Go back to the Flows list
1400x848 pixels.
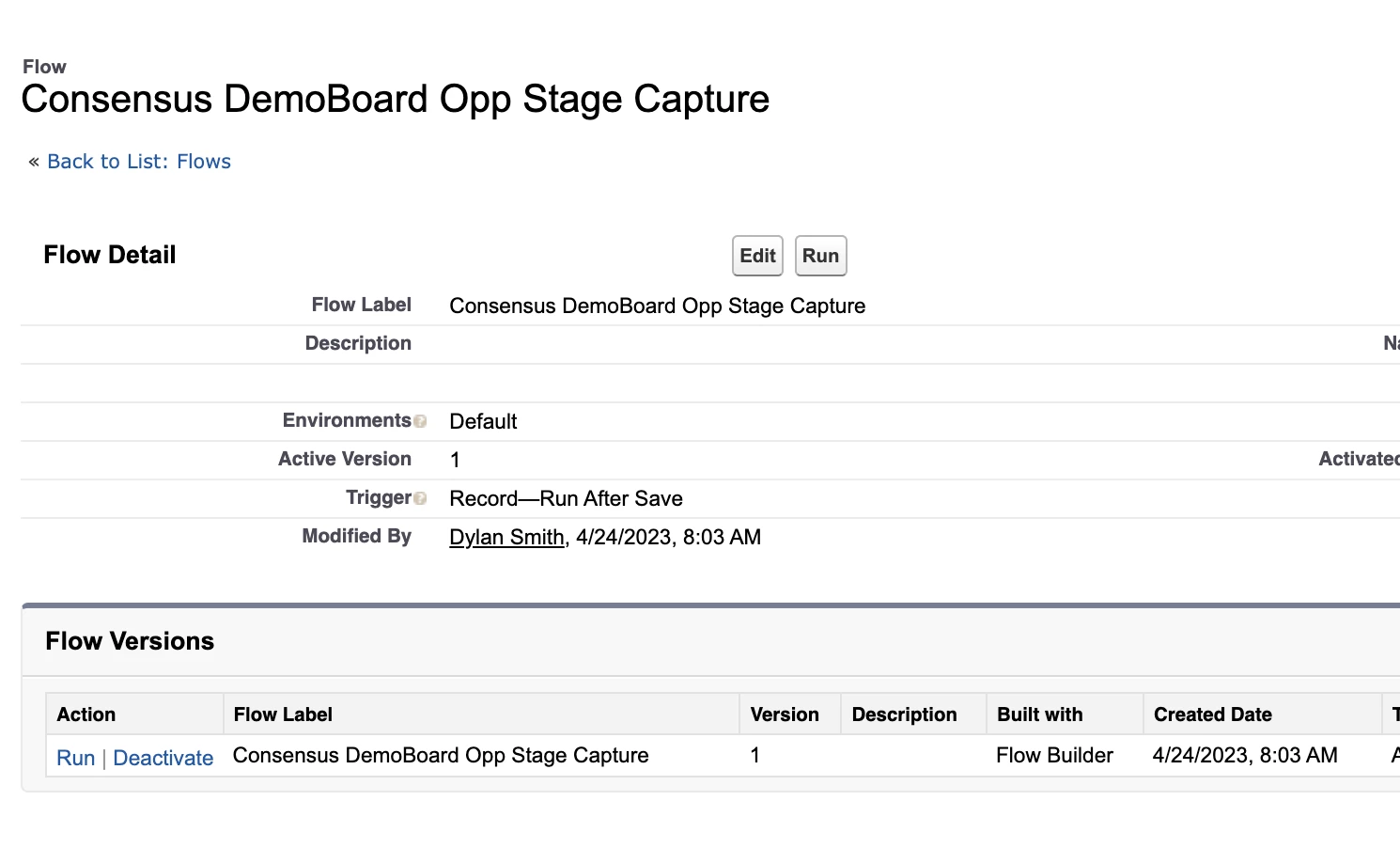point(138,162)
